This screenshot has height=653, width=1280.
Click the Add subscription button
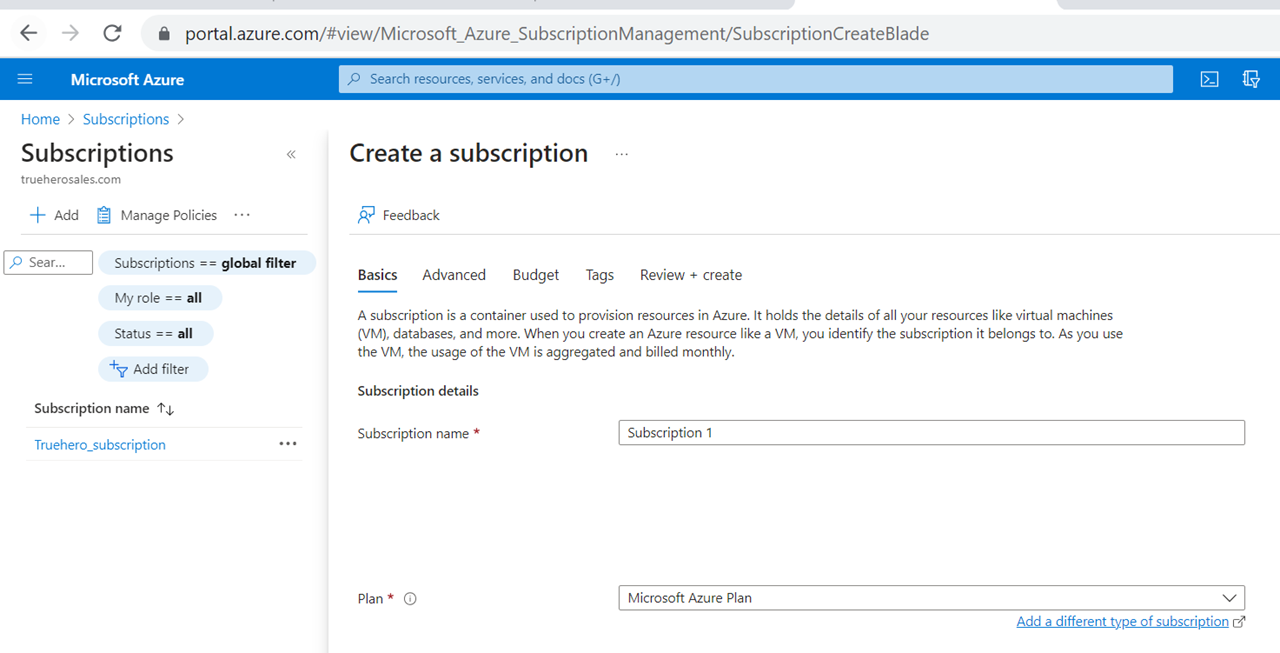coord(54,215)
